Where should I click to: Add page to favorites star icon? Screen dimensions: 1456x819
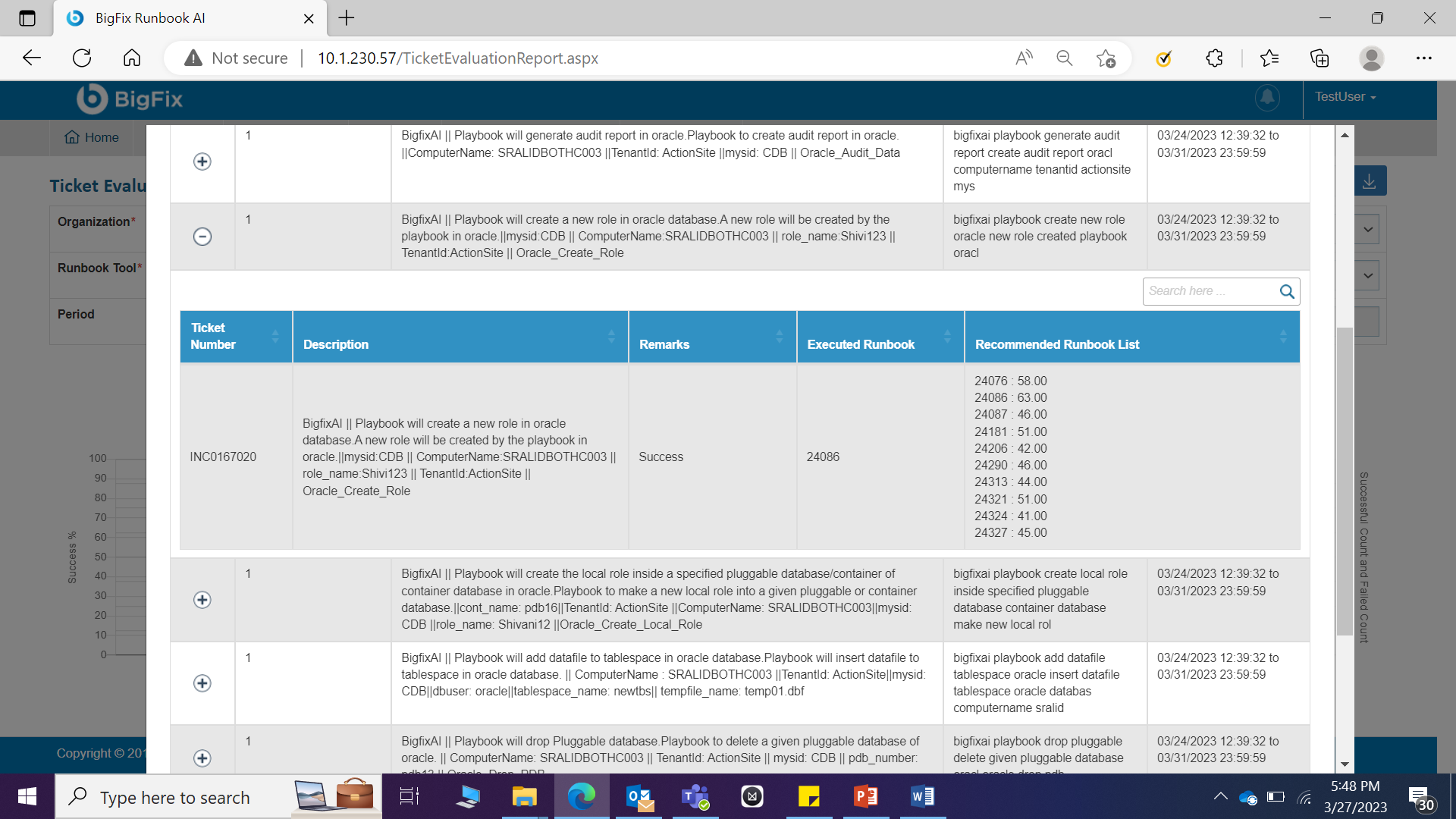pos(1106,58)
